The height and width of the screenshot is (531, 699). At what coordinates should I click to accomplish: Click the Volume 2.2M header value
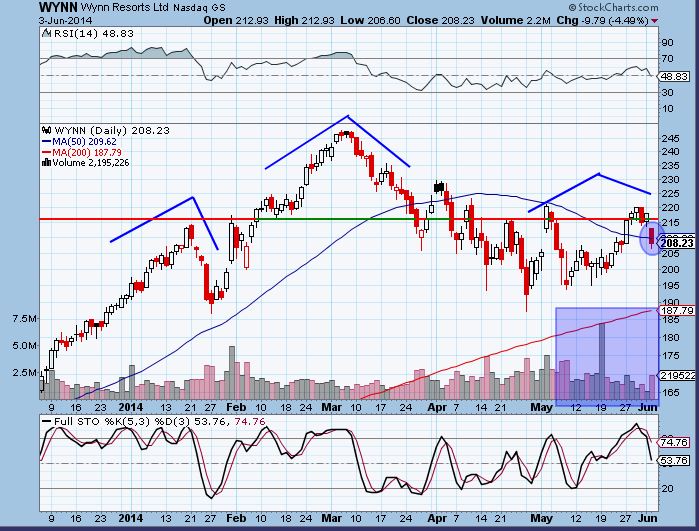point(516,21)
